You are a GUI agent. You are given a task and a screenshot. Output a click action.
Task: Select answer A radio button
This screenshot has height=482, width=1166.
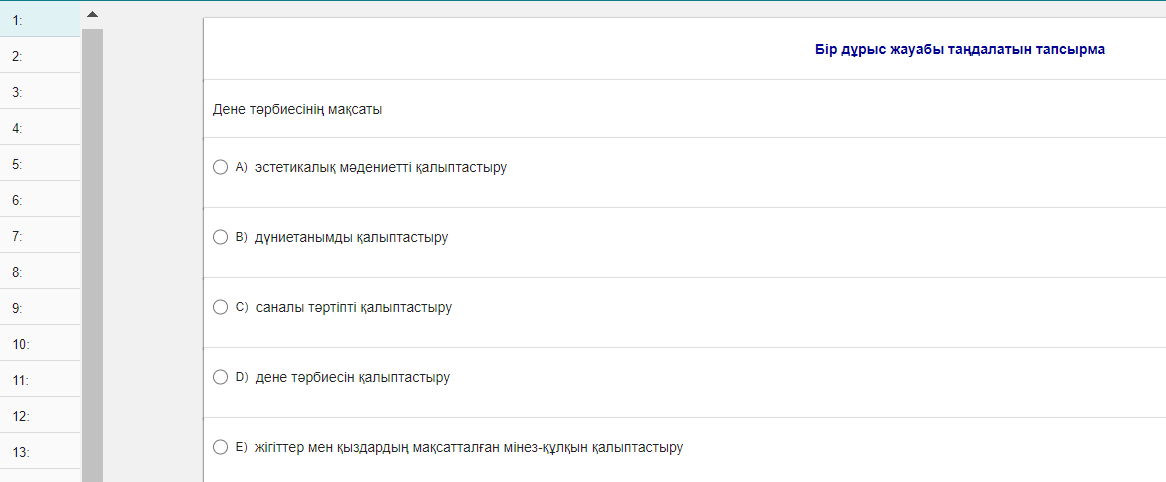pyautogui.click(x=221, y=167)
